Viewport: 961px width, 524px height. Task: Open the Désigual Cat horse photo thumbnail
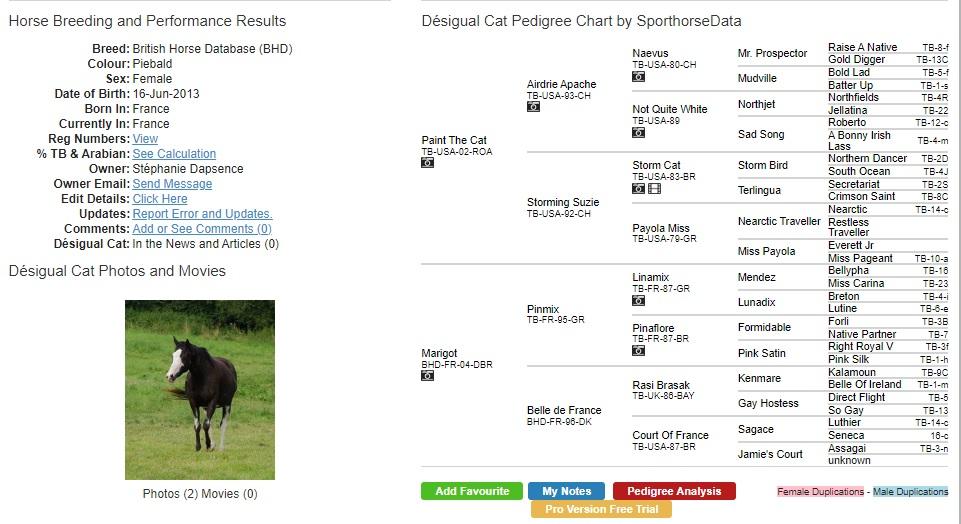(200, 390)
